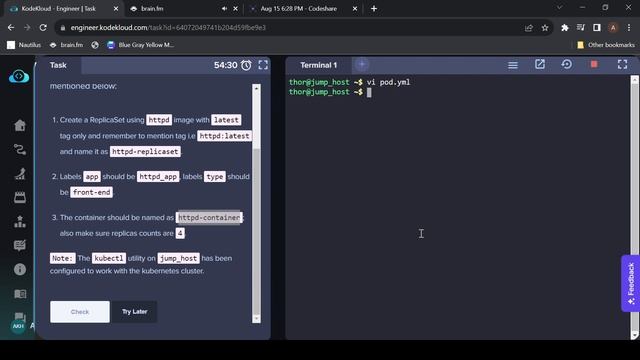Select the Terminal 1 tab
This screenshot has height=360, width=640.
tap(319, 65)
